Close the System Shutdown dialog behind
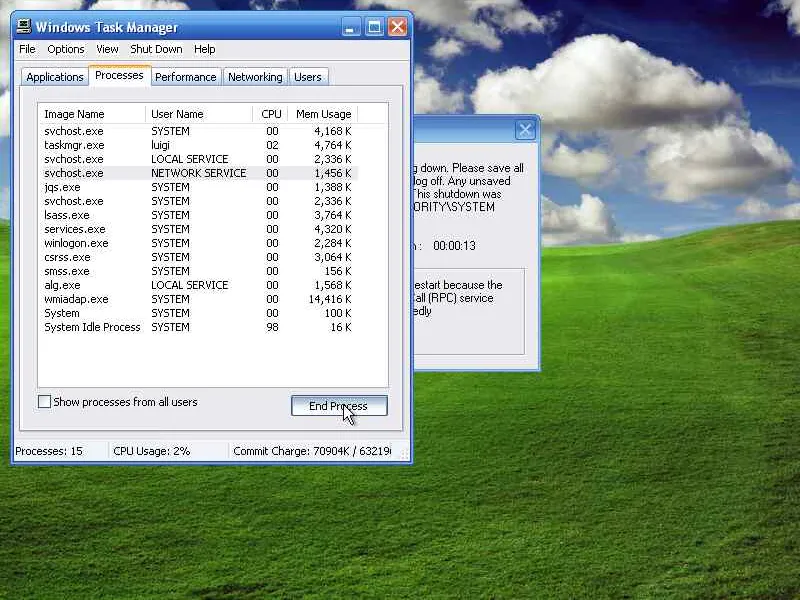This screenshot has width=800, height=600. coord(525,130)
